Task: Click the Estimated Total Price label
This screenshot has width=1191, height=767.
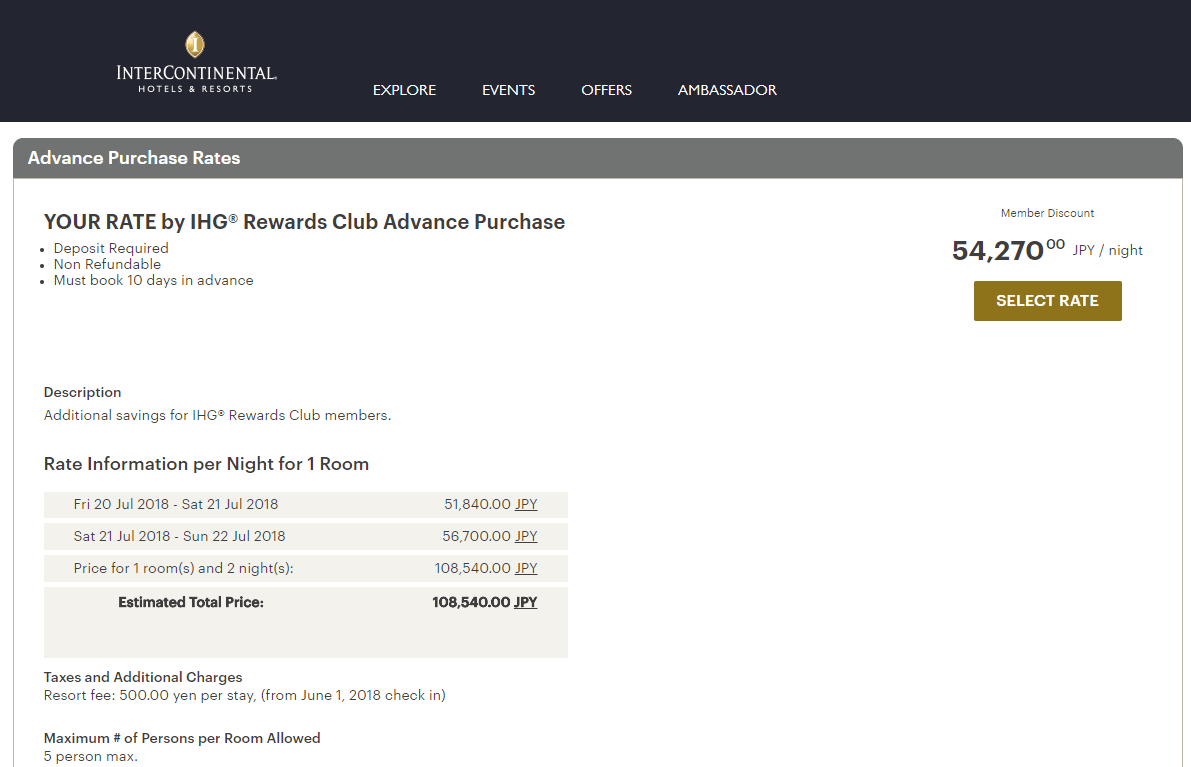Action: [x=191, y=602]
